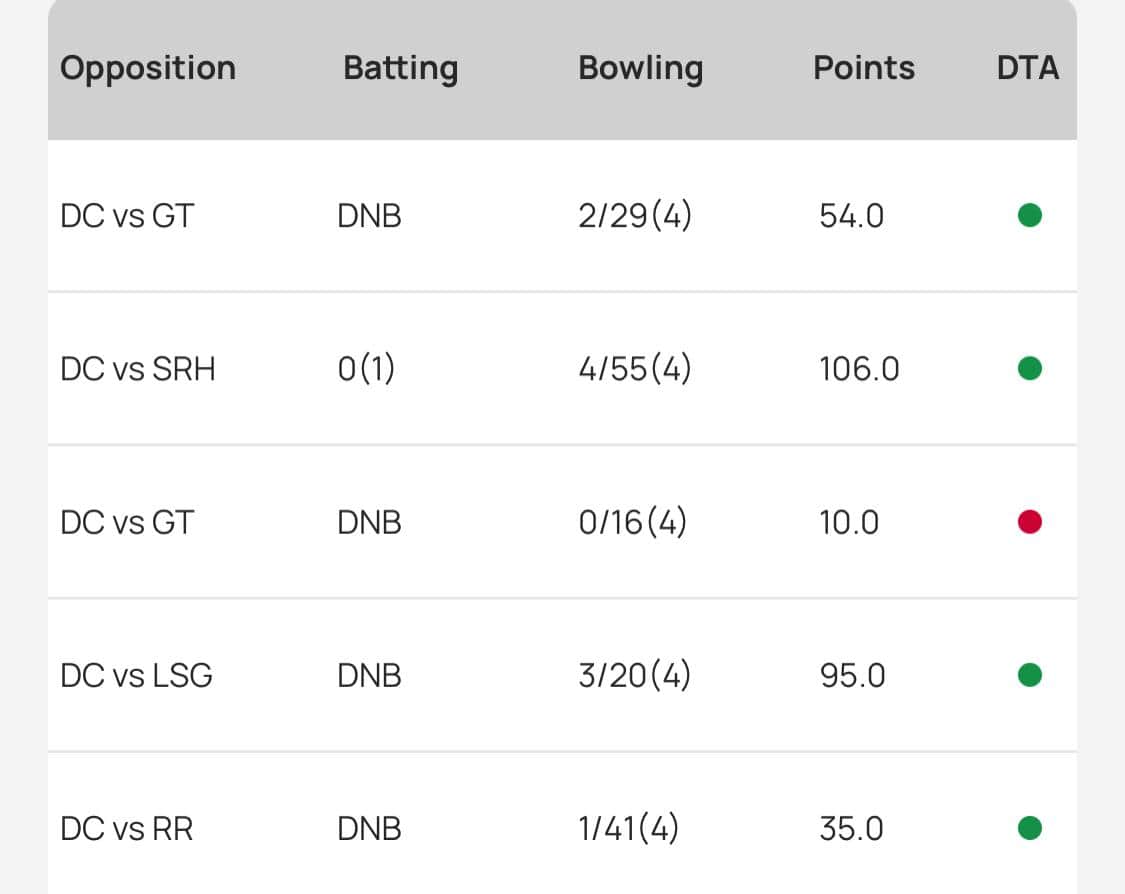Click the 0(1) batting score
Viewport: 1125px width, 894px height.
pyautogui.click(x=366, y=370)
